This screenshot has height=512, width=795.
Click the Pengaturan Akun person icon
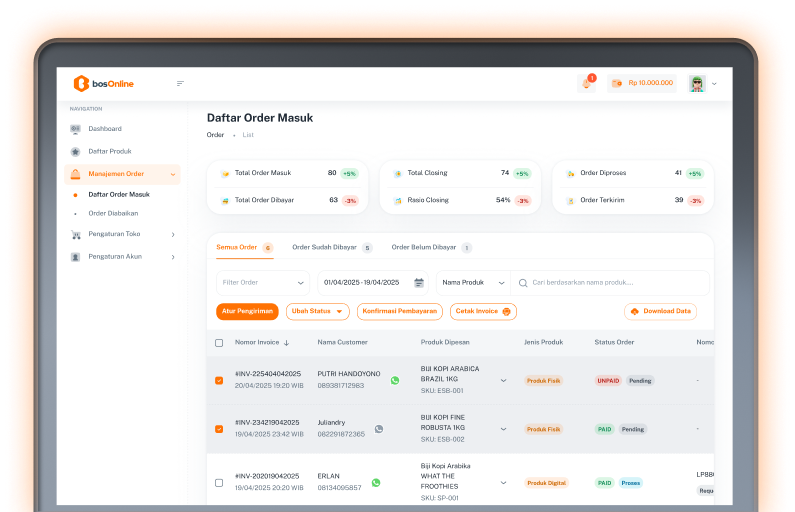click(x=75, y=257)
